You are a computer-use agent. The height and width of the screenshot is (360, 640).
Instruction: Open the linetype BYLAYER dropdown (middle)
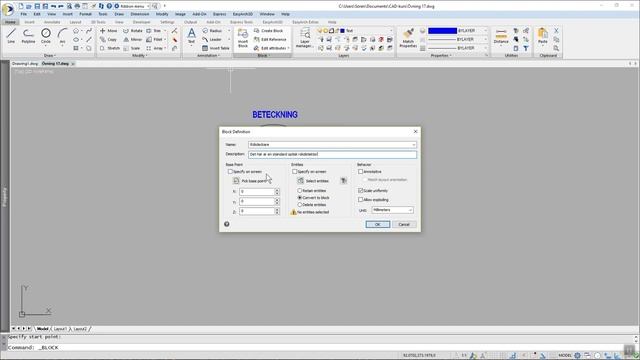pos(485,40)
